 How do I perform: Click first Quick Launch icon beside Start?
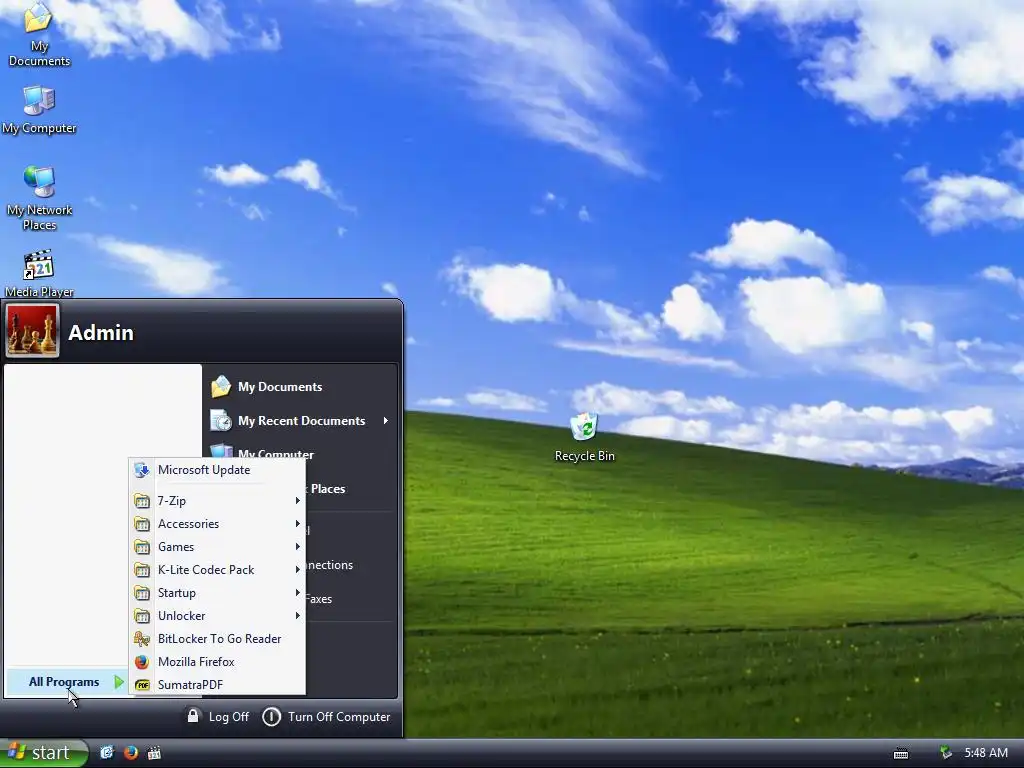point(107,753)
